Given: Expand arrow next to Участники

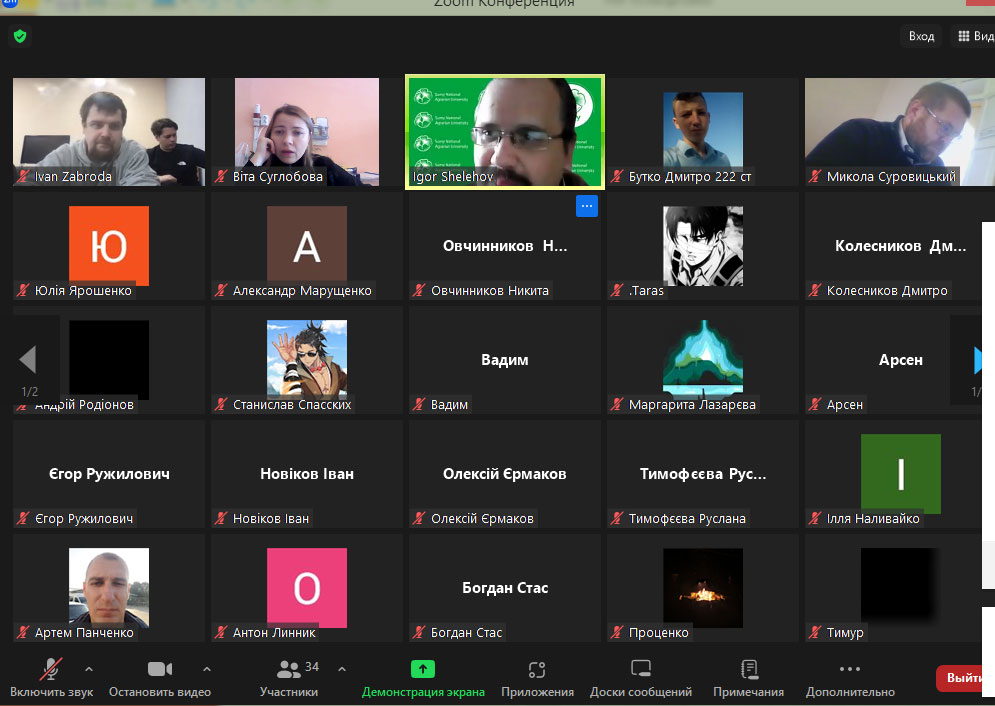Looking at the screenshot, I should 342,669.
